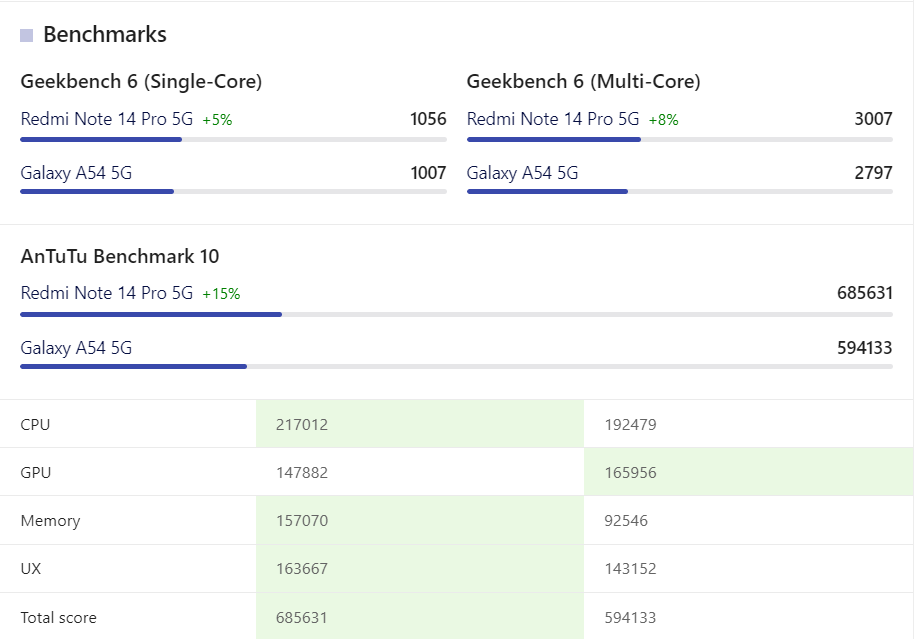Select CPU value 217012
The height and width of the screenshot is (639, 914).
tap(302, 424)
